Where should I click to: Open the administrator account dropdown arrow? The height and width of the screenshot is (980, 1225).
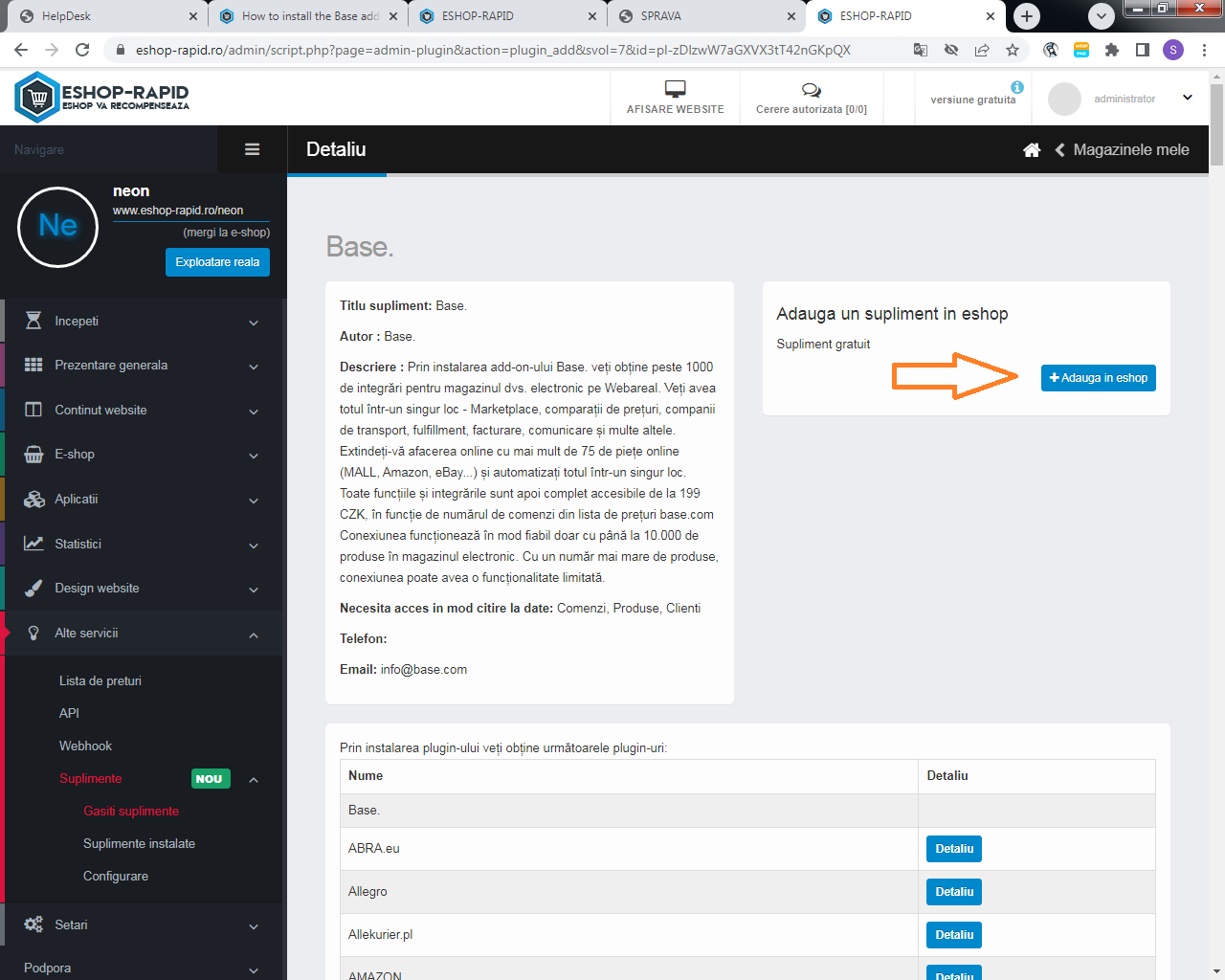click(1188, 98)
